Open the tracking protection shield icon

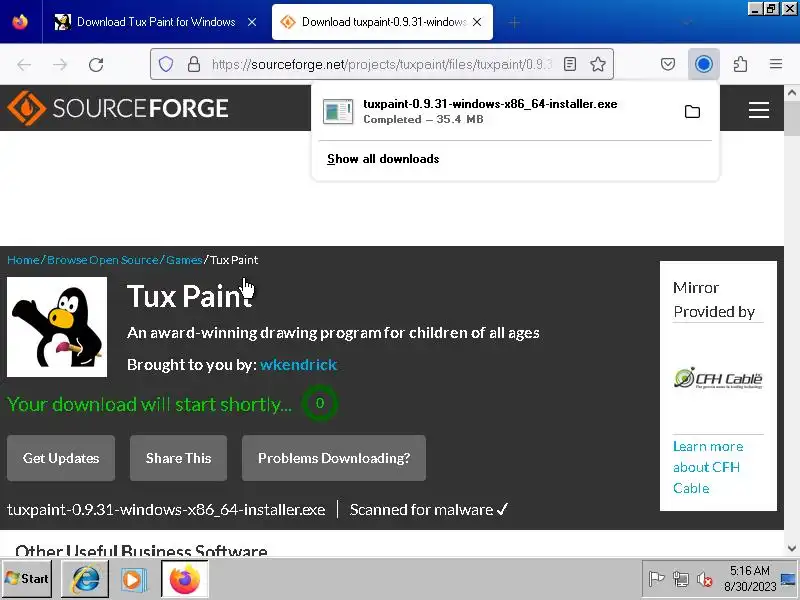[166, 64]
